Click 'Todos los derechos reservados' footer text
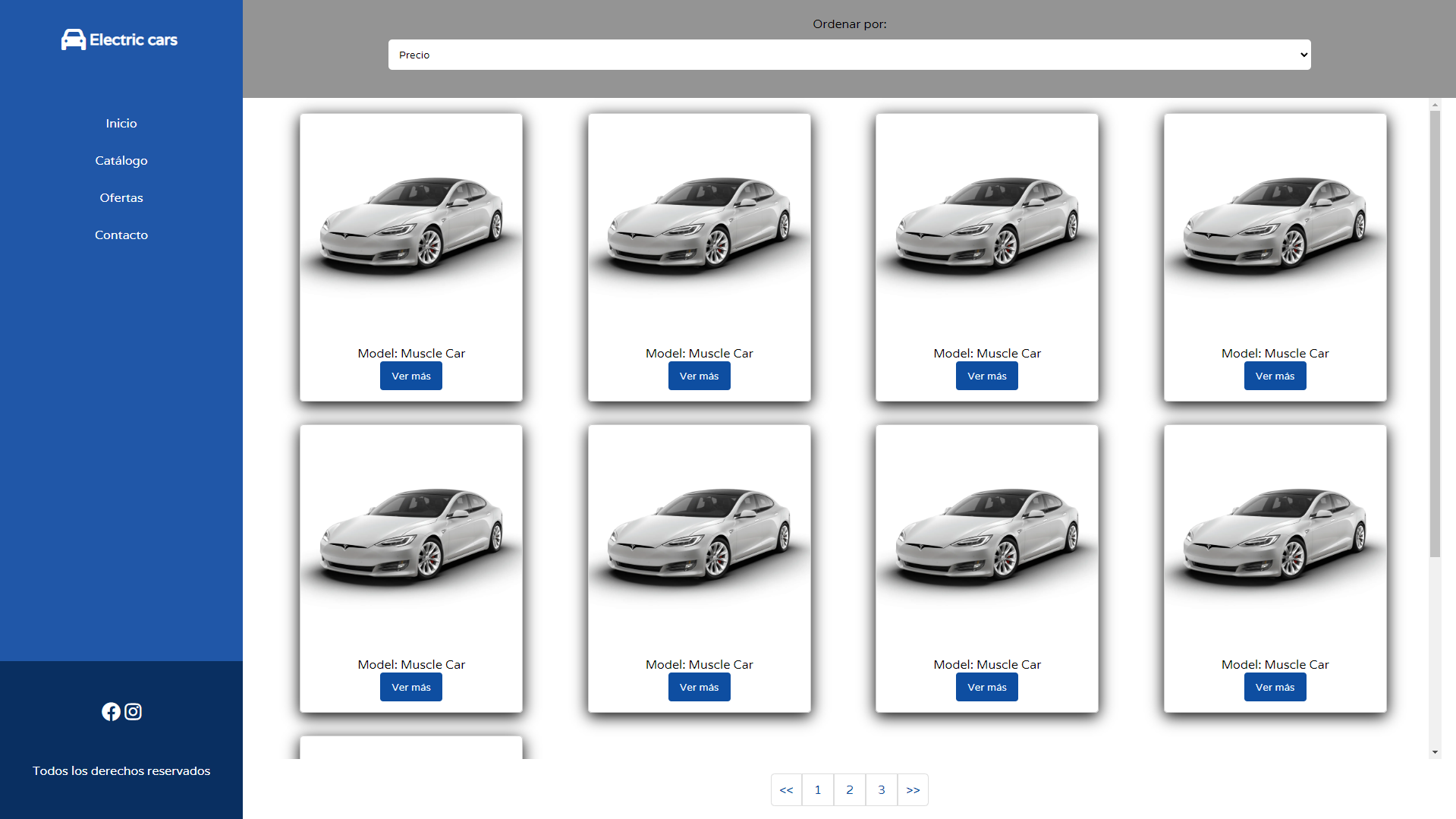This screenshot has width=1456, height=819. [x=121, y=770]
